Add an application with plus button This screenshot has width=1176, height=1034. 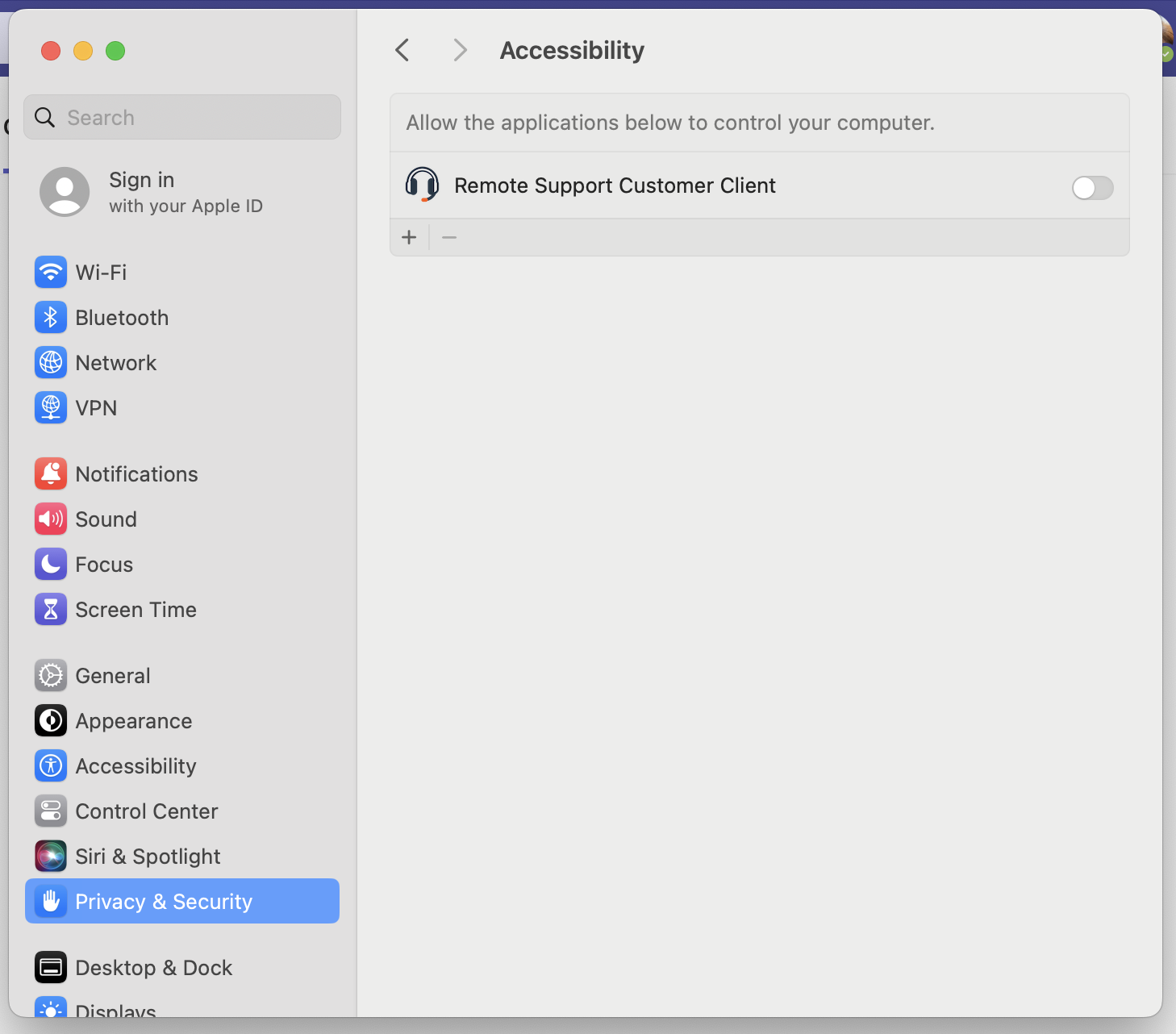tap(409, 237)
